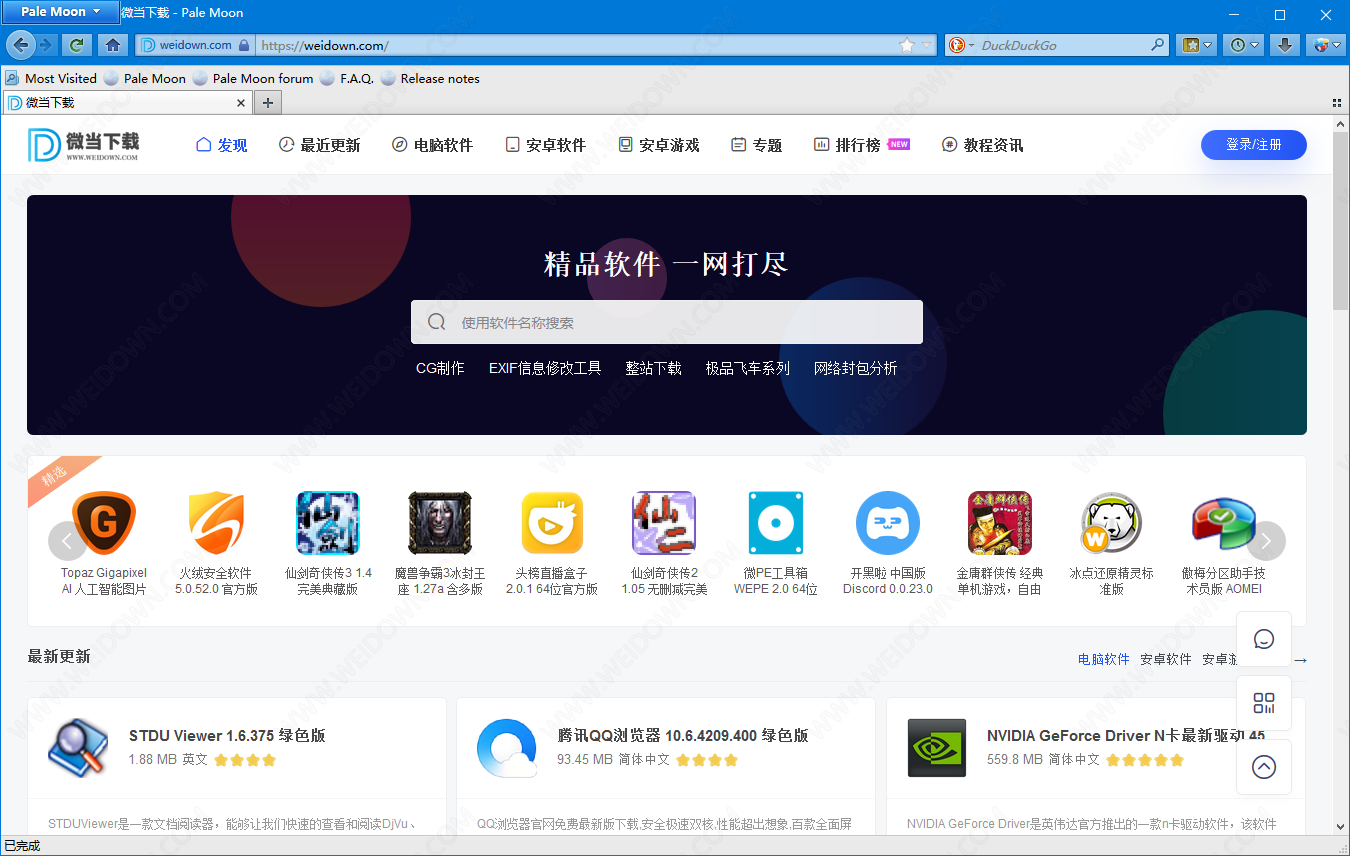Open 开黑啦 Discord icon

pyautogui.click(x=888, y=523)
